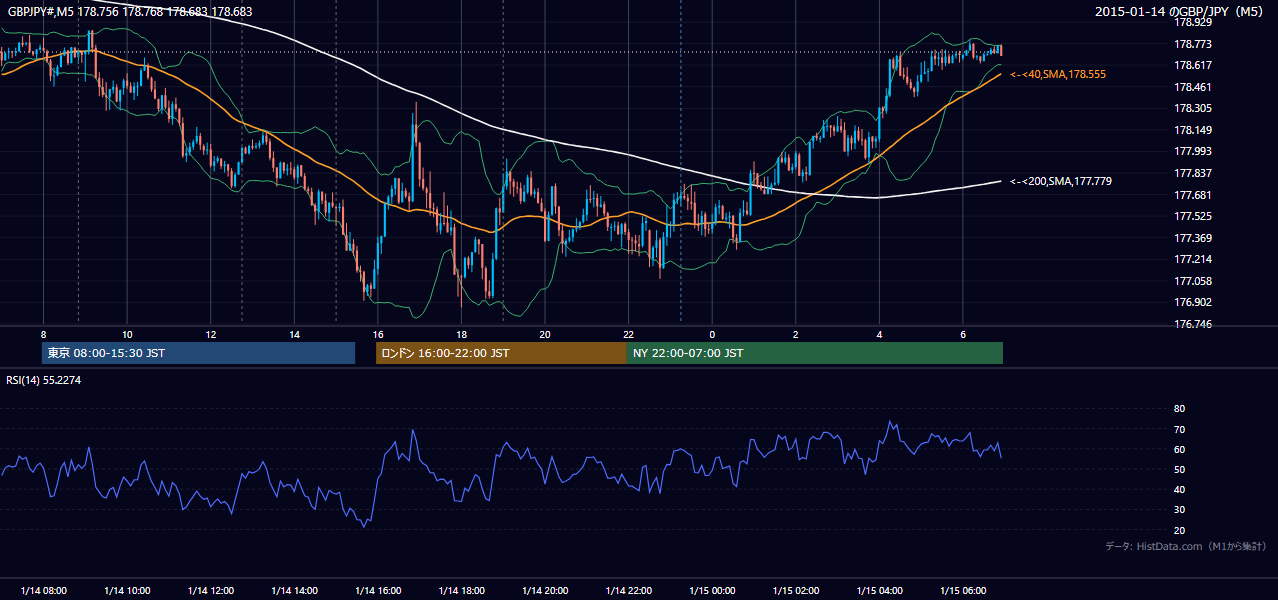Screen dimensions: 1278x600
Task: Select the 40 SMA 178.555 label
Action: [1058, 75]
